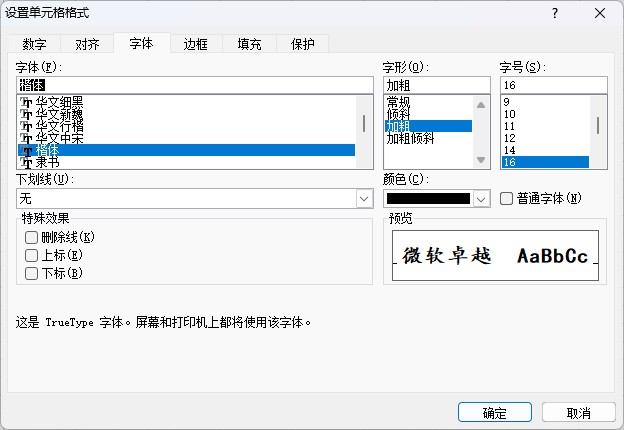
Task: Select 常规 font style
Action: (428, 102)
